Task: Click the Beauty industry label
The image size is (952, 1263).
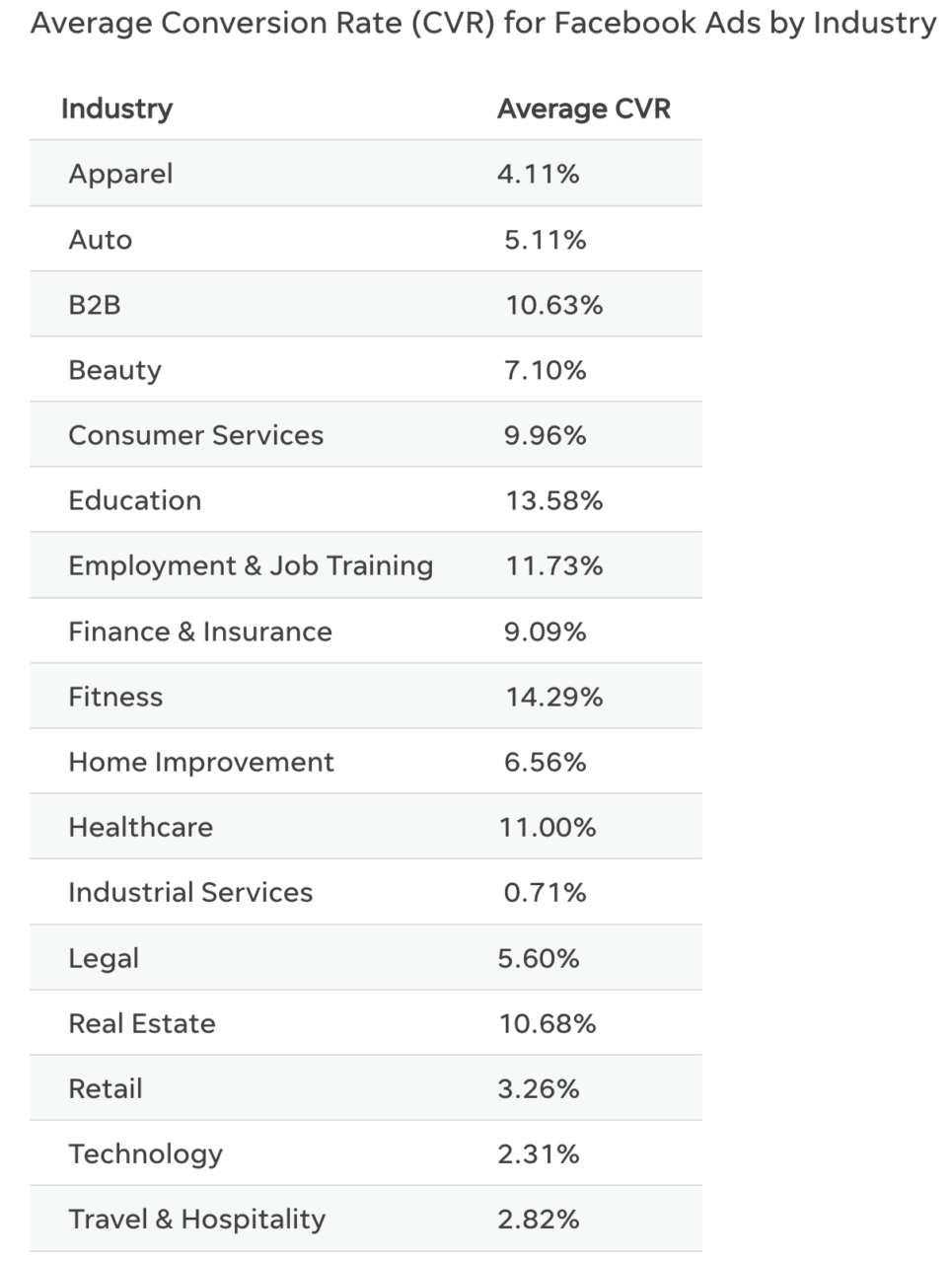Action: click(114, 370)
